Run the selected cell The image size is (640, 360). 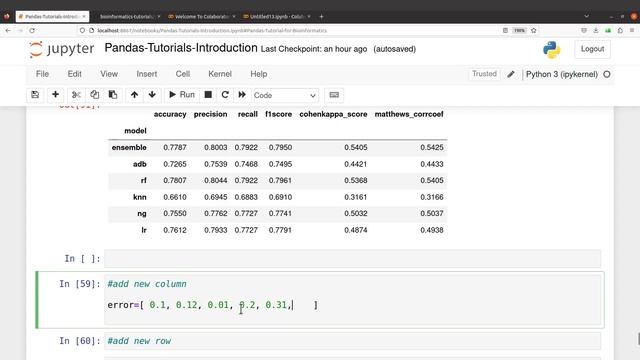[x=182, y=95]
